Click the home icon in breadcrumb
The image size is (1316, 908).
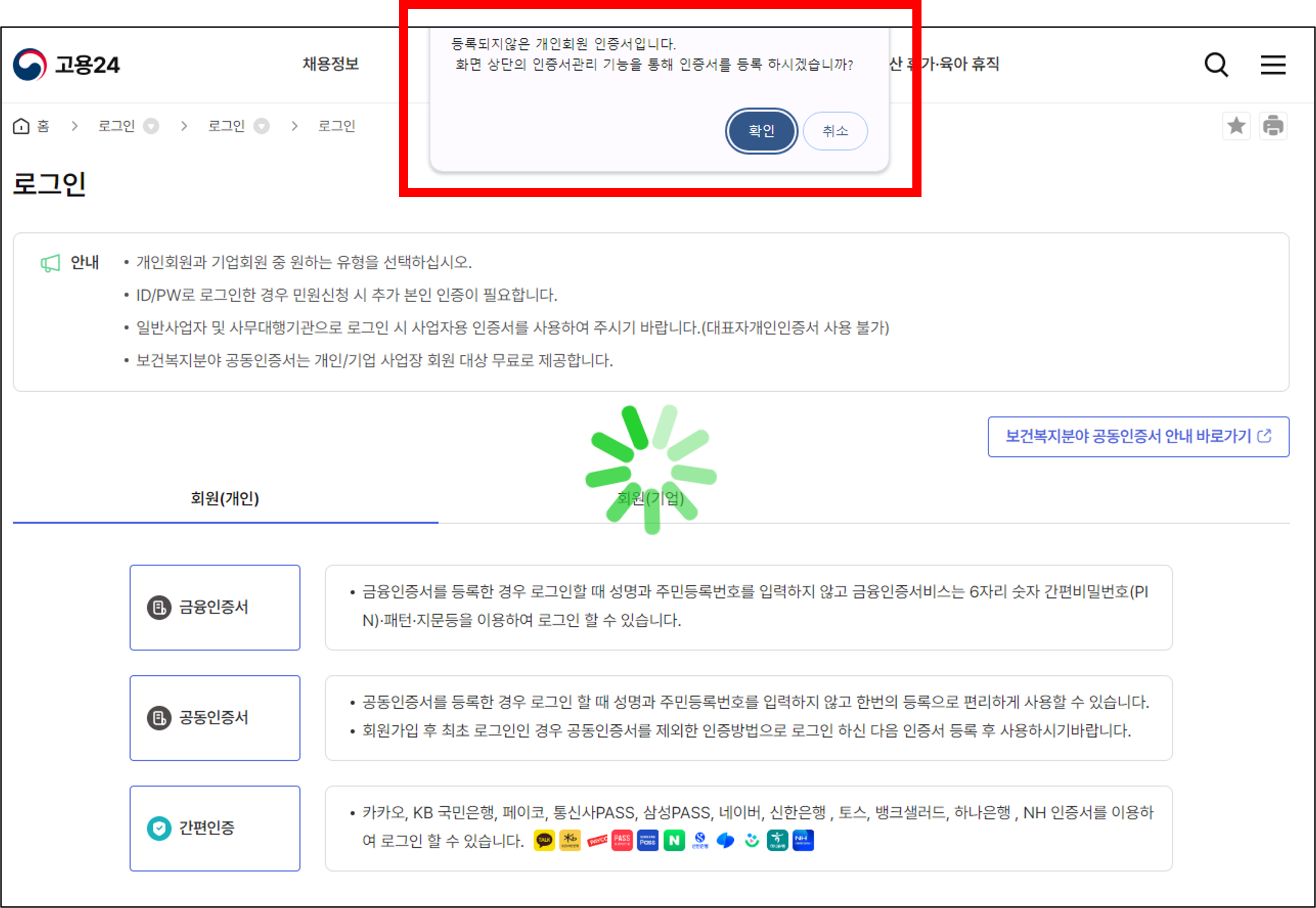point(22,126)
